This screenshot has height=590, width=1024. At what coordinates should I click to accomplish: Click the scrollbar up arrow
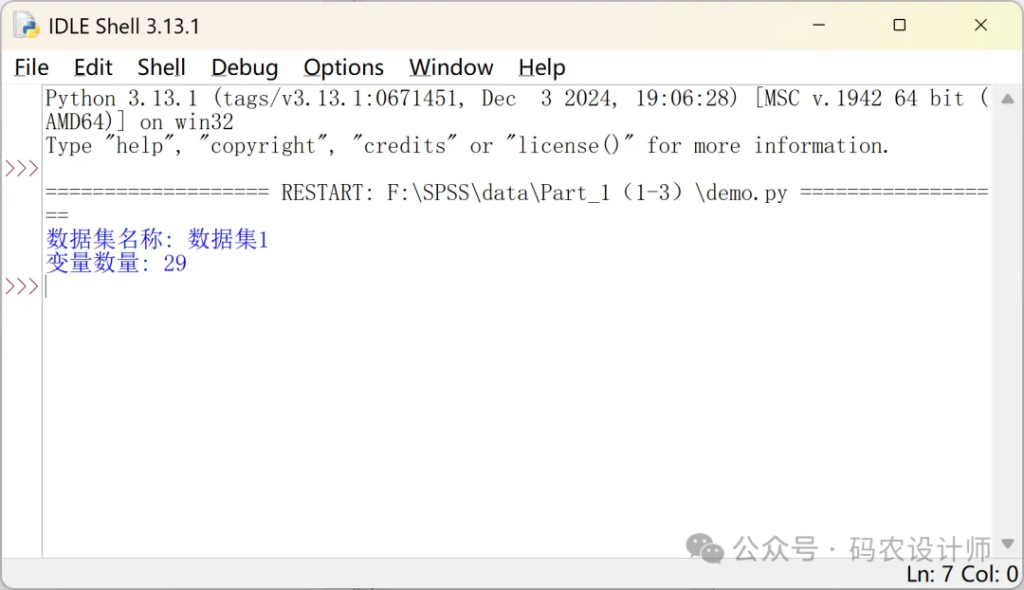1007,99
